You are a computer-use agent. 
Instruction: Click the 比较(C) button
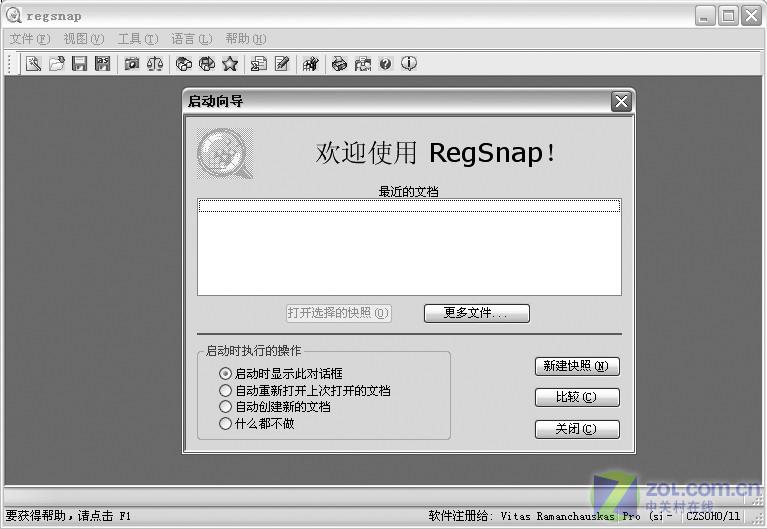pos(577,397)
